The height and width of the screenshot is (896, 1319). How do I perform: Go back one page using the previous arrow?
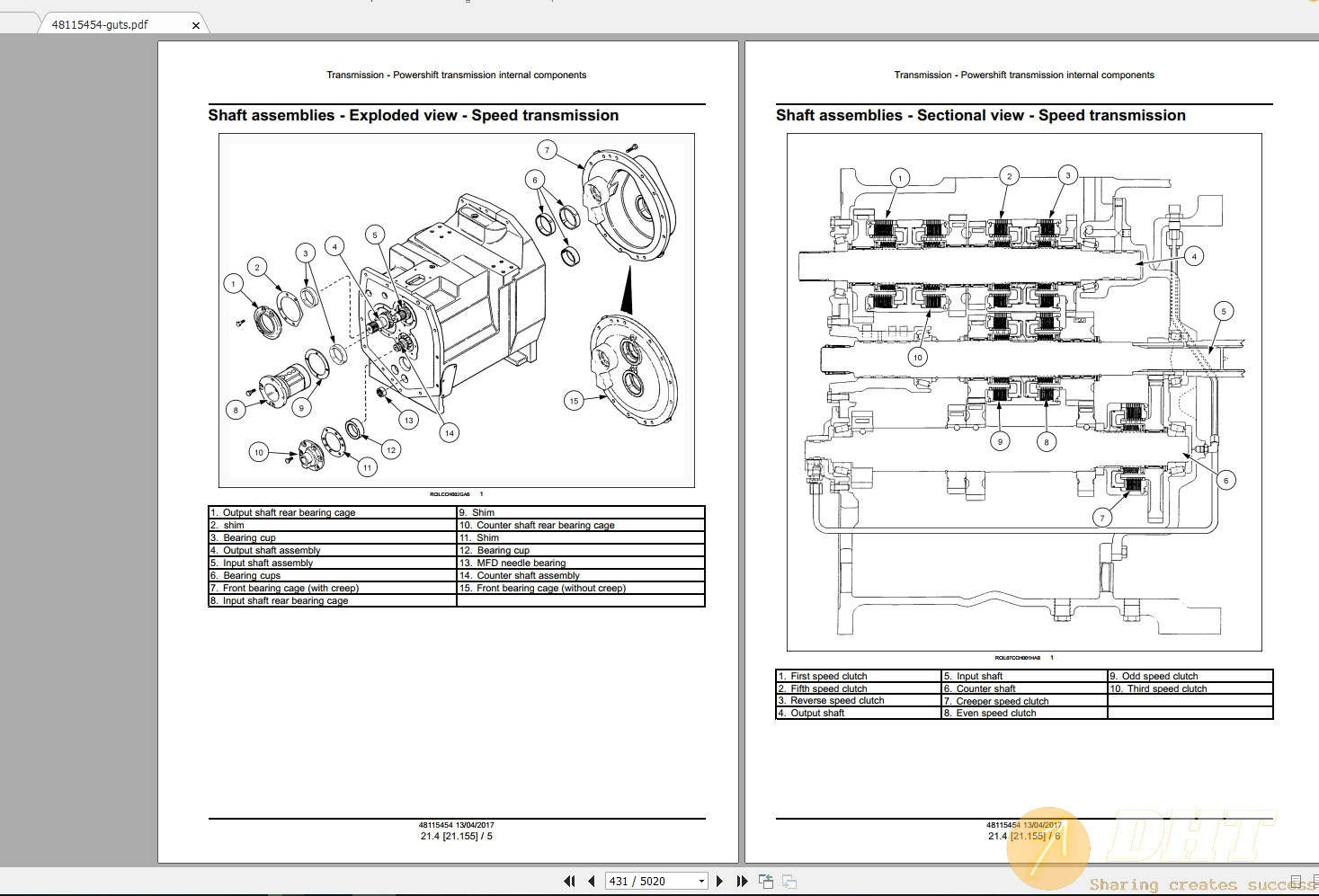(591, 881)
